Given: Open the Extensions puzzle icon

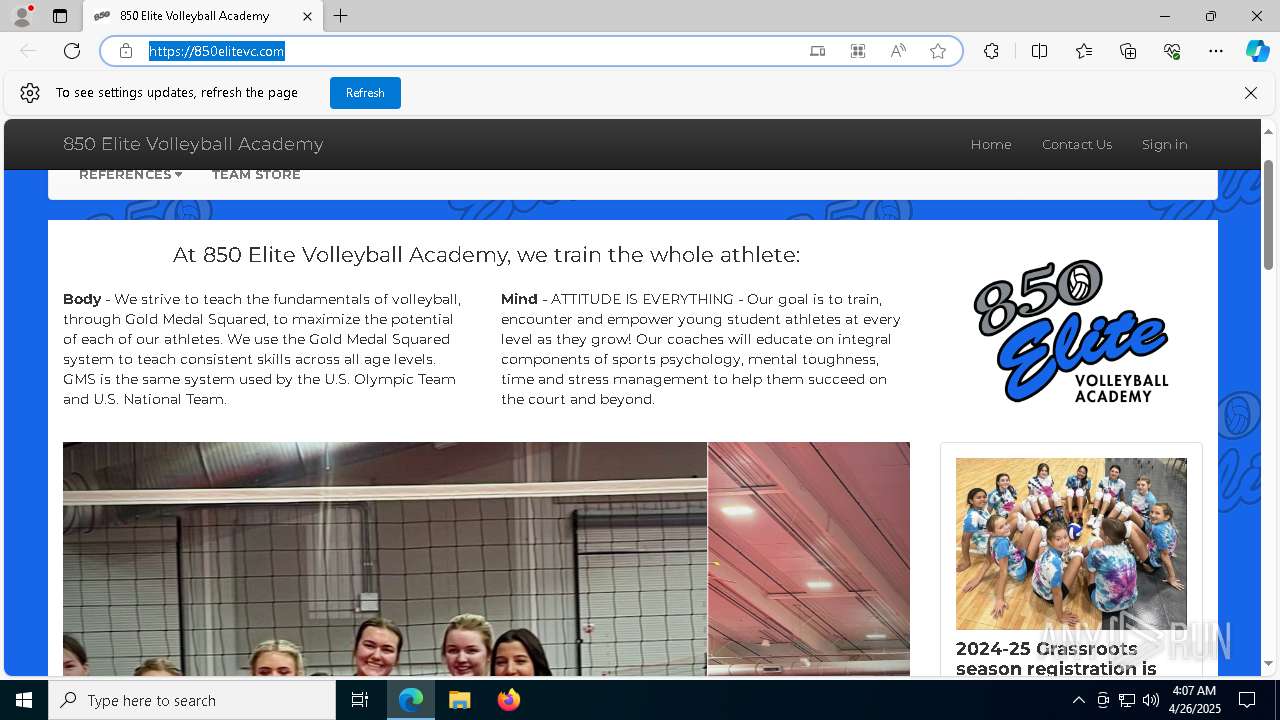Looking at the screenshot, I should (x=991, y=51).
